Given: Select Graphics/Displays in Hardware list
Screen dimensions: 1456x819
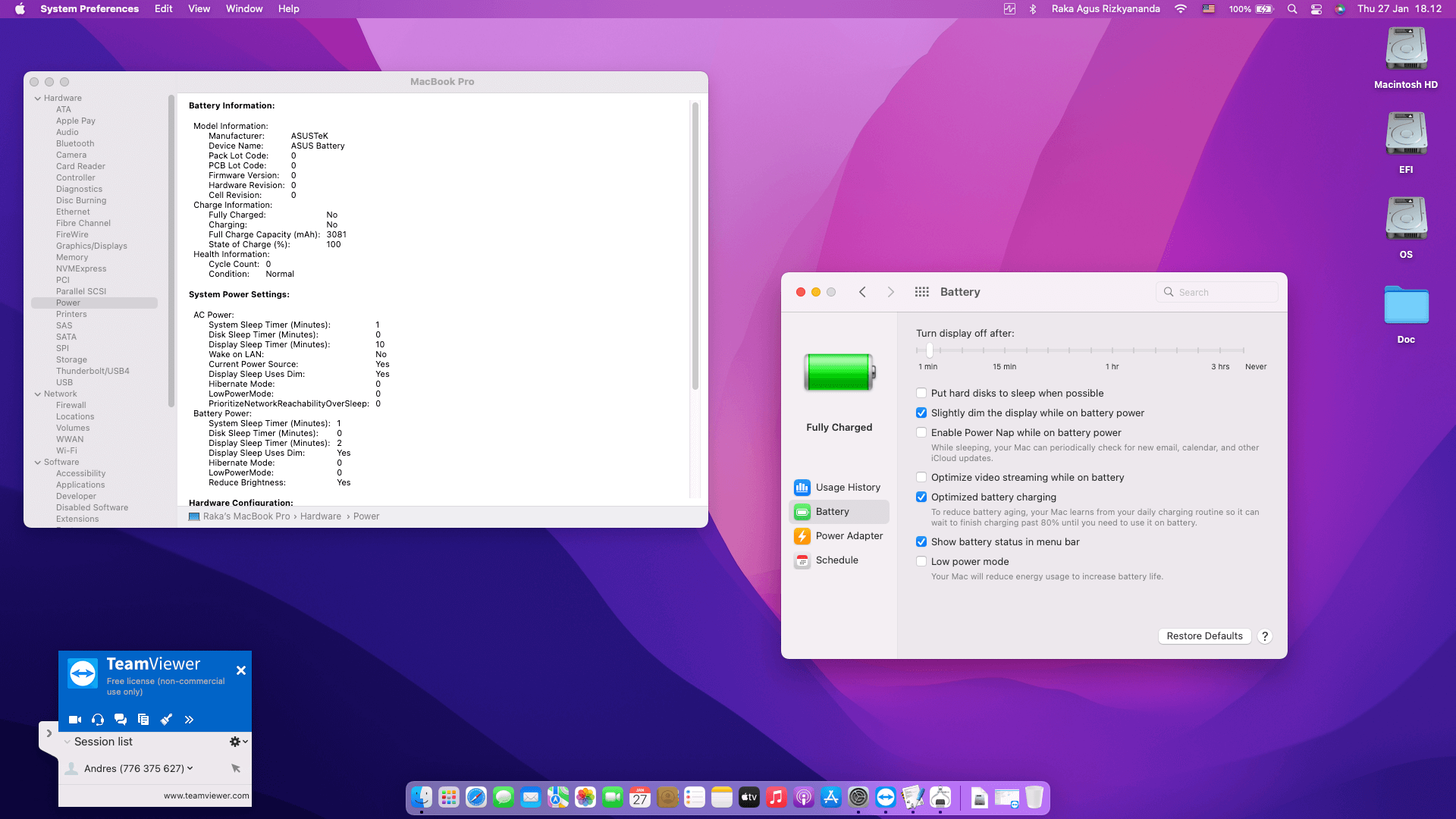Looking at the screenshot, I should pyautogui.click(x=91, y=246).
